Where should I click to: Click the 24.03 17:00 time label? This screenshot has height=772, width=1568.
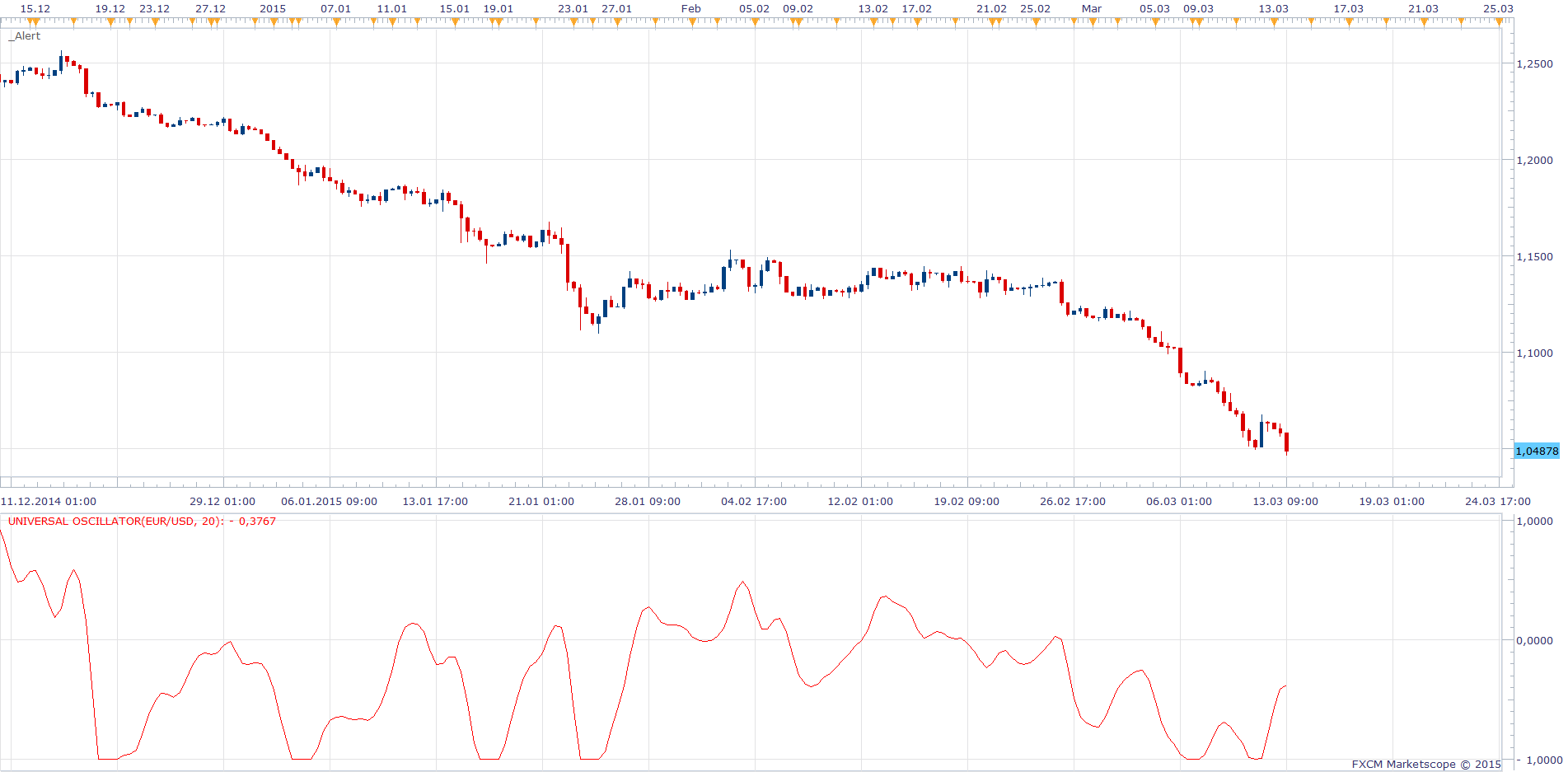click(x=1498, y=501)
